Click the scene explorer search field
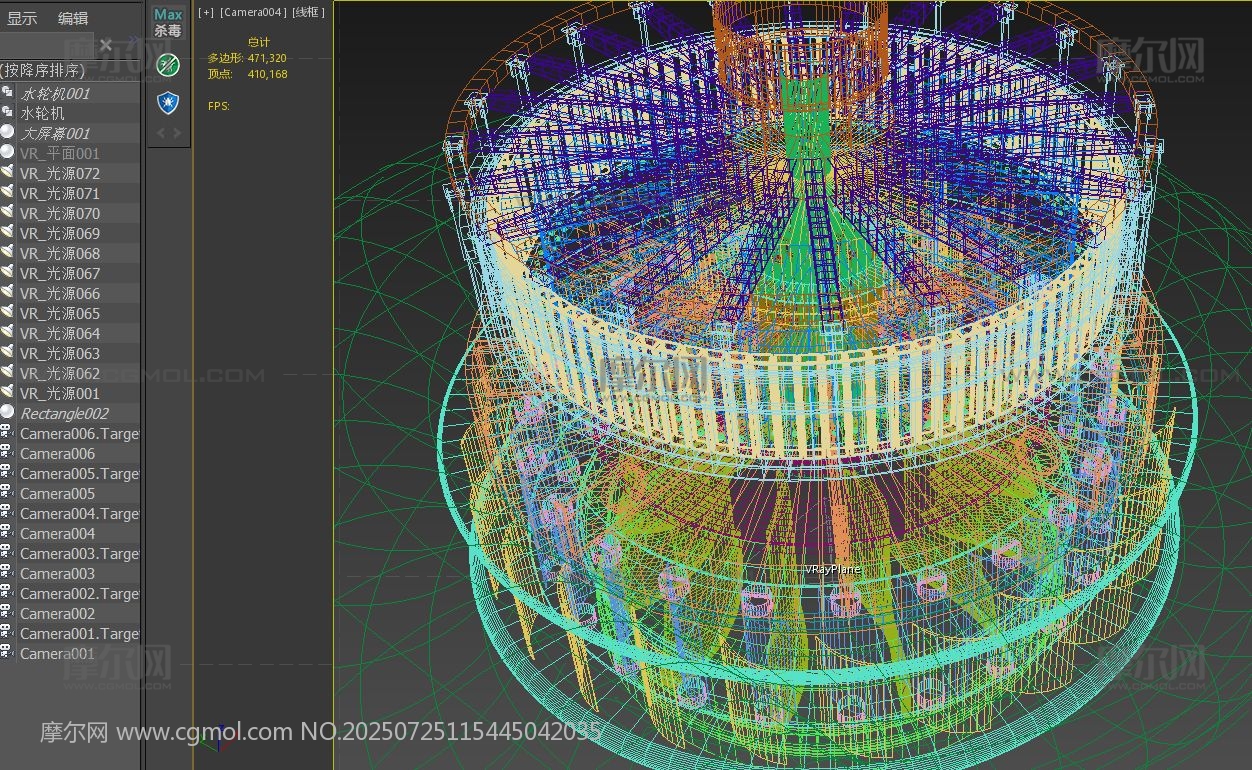 click(x=46, y=45)
